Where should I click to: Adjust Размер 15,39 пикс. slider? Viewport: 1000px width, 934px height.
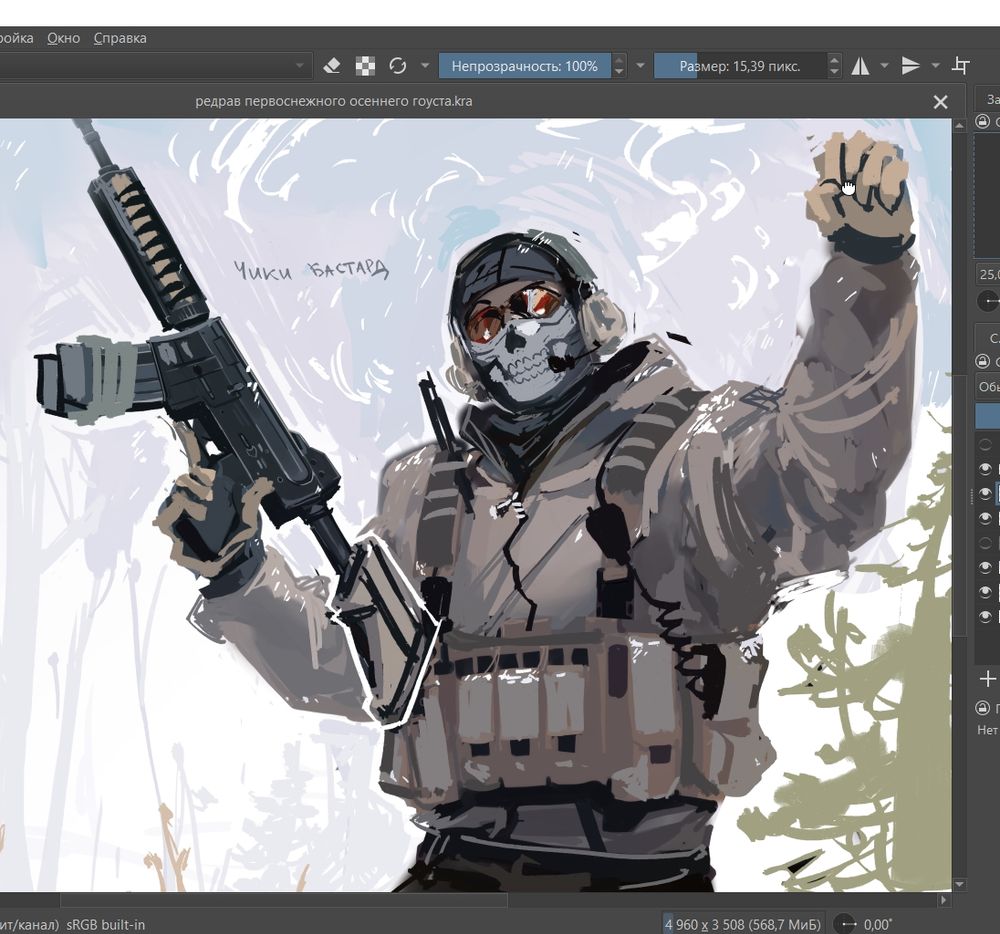pyautogui.click(x=740, y=66)
